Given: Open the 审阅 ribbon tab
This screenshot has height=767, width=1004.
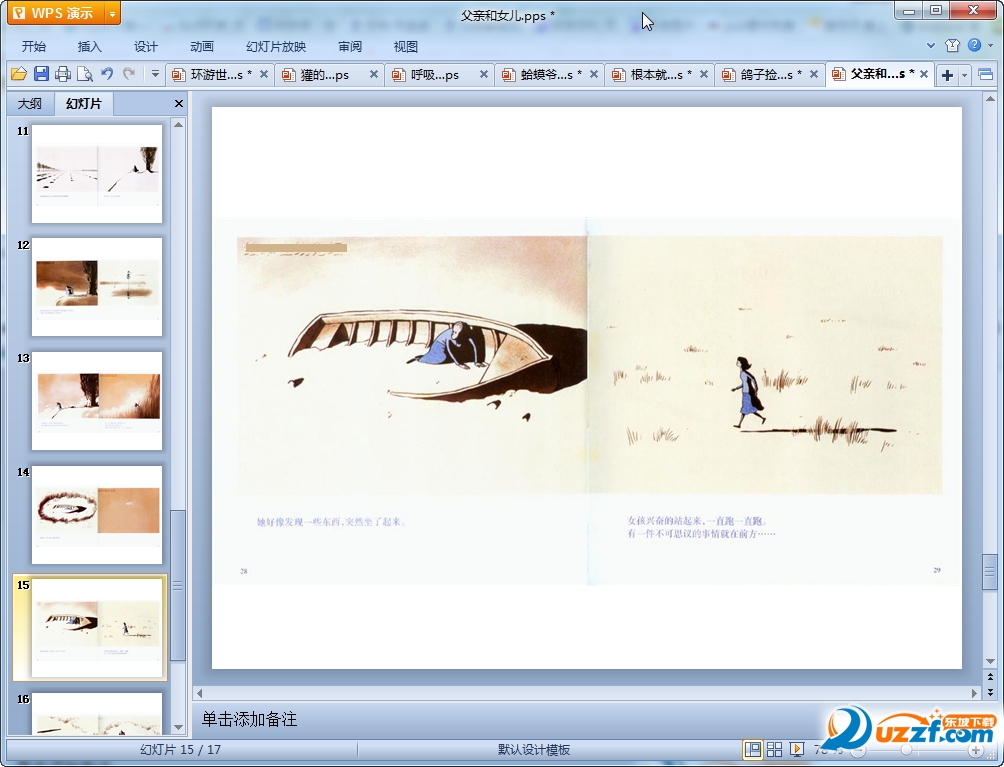Looking at the screenshot, I should [x=350, y=47].
